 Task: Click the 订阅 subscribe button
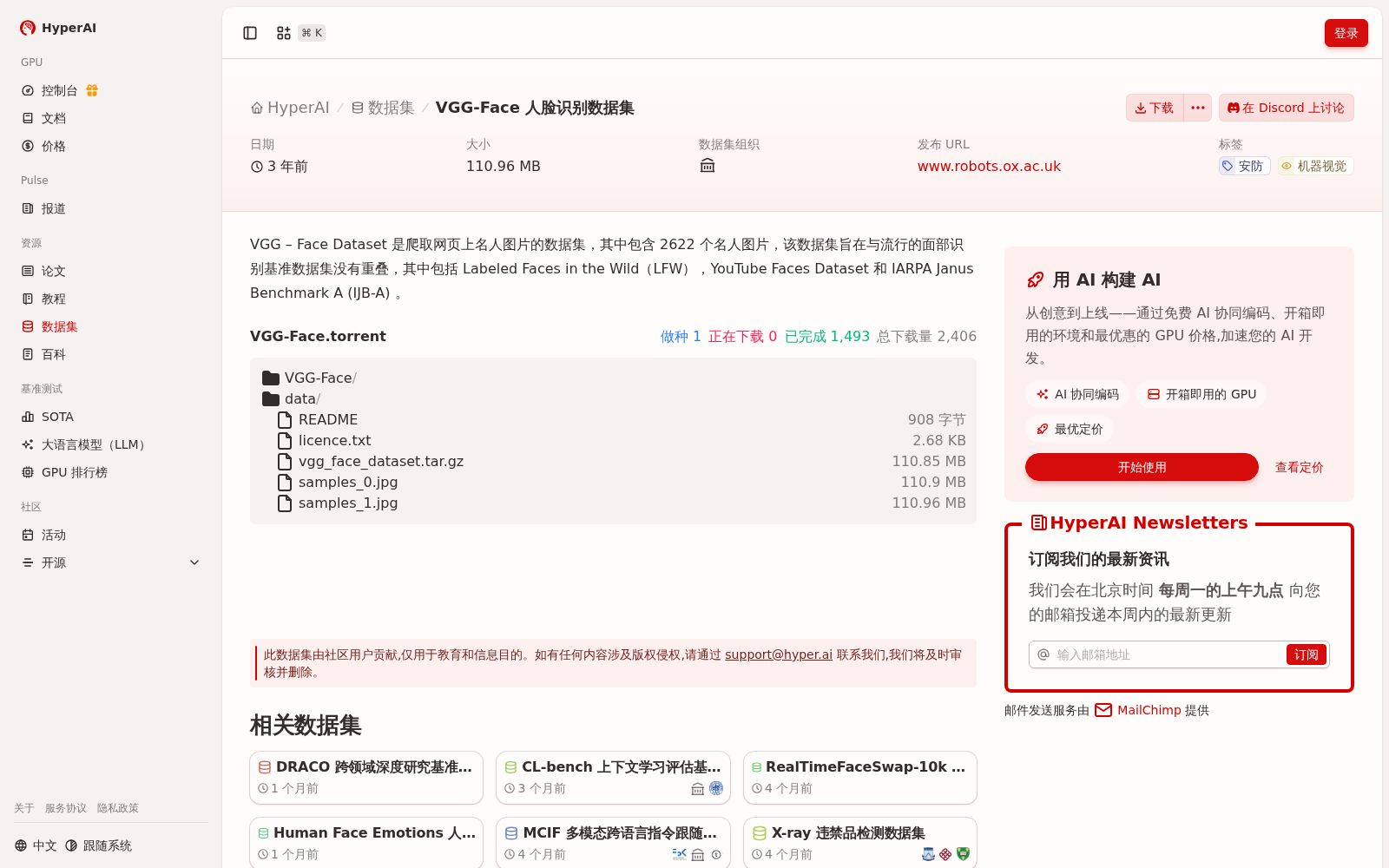tap(1306, 654)
